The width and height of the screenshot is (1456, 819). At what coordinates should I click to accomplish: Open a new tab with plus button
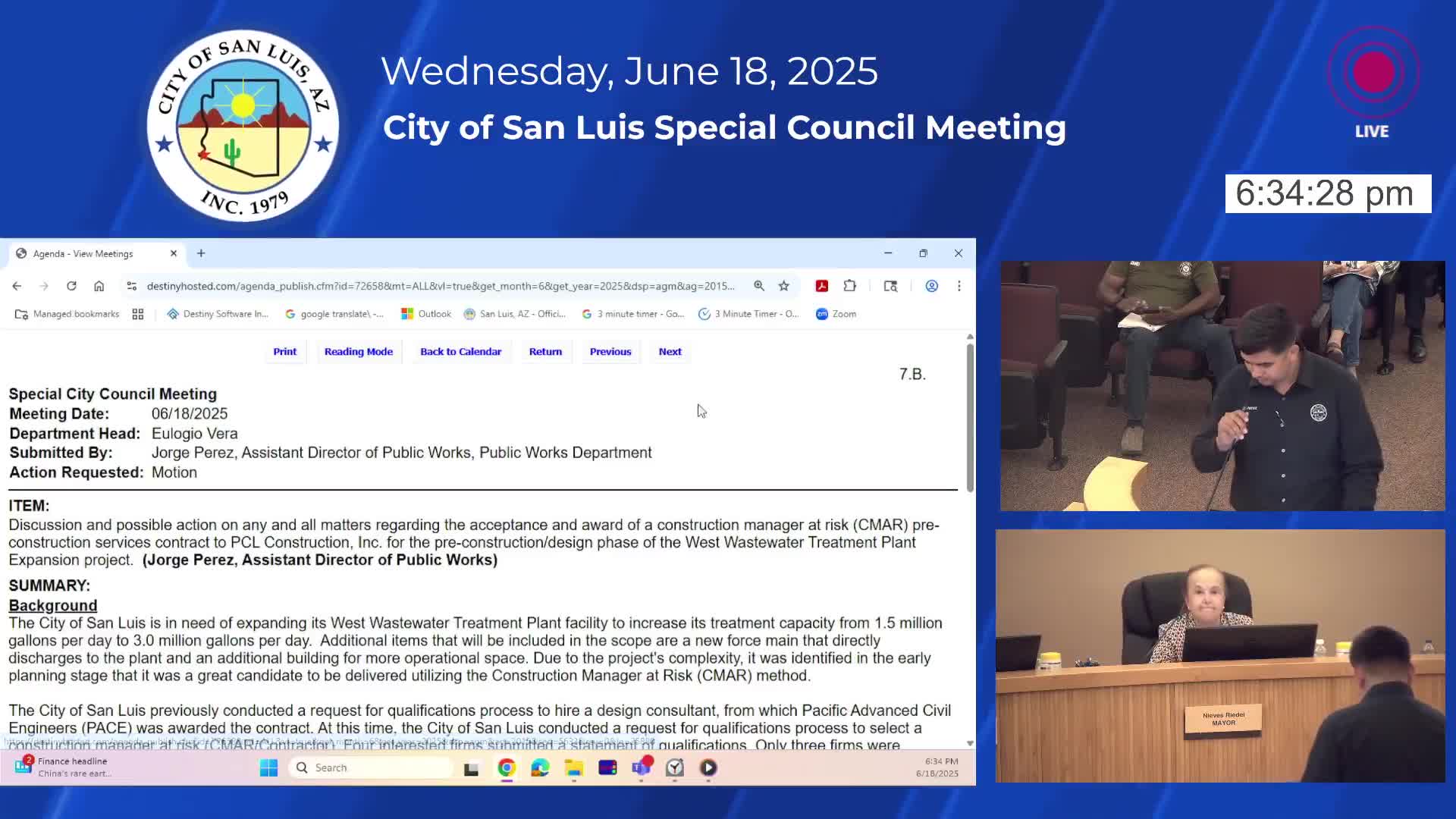tap(201, 253)
